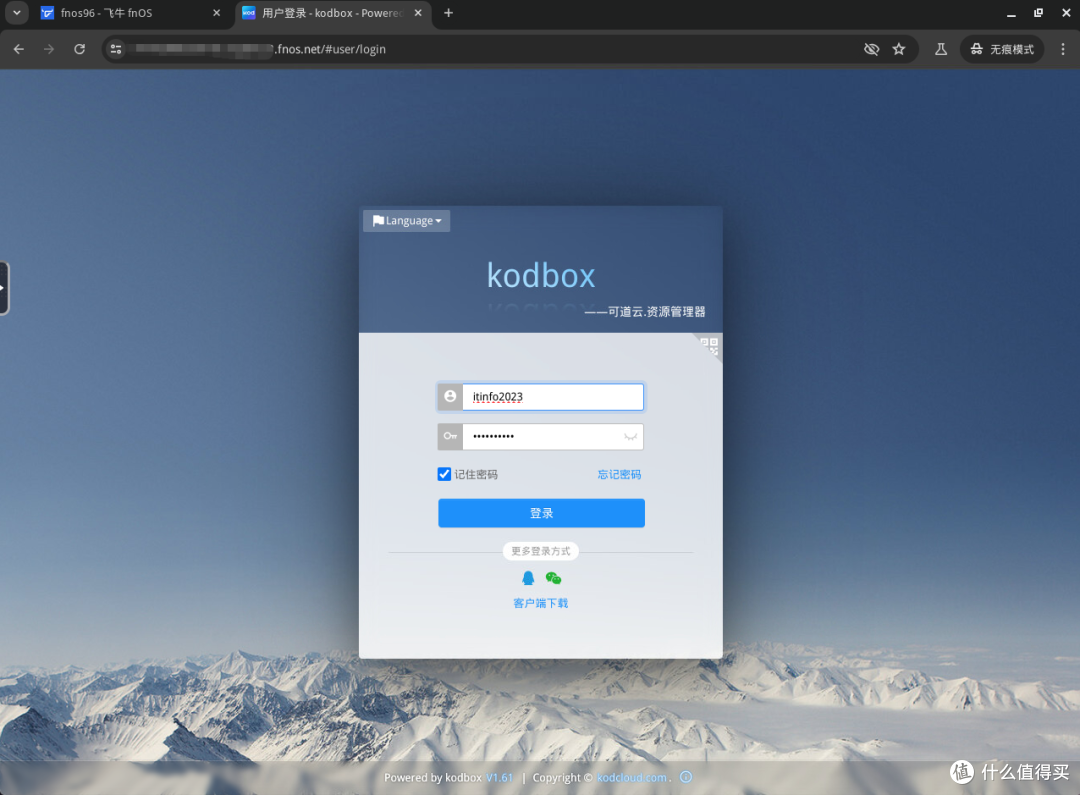Click the address bar URL

click(x=331, y=49)
